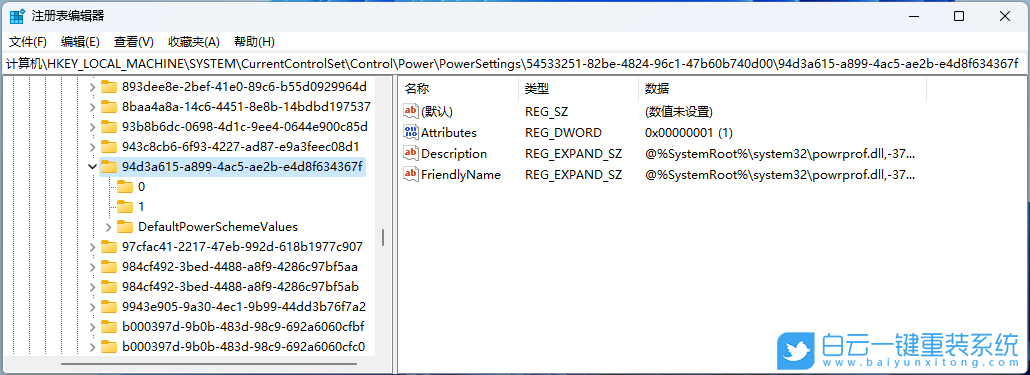The image size is (1030, 375).
Task: Open the 查看(V) menu
Action: [x=134, y=41]
